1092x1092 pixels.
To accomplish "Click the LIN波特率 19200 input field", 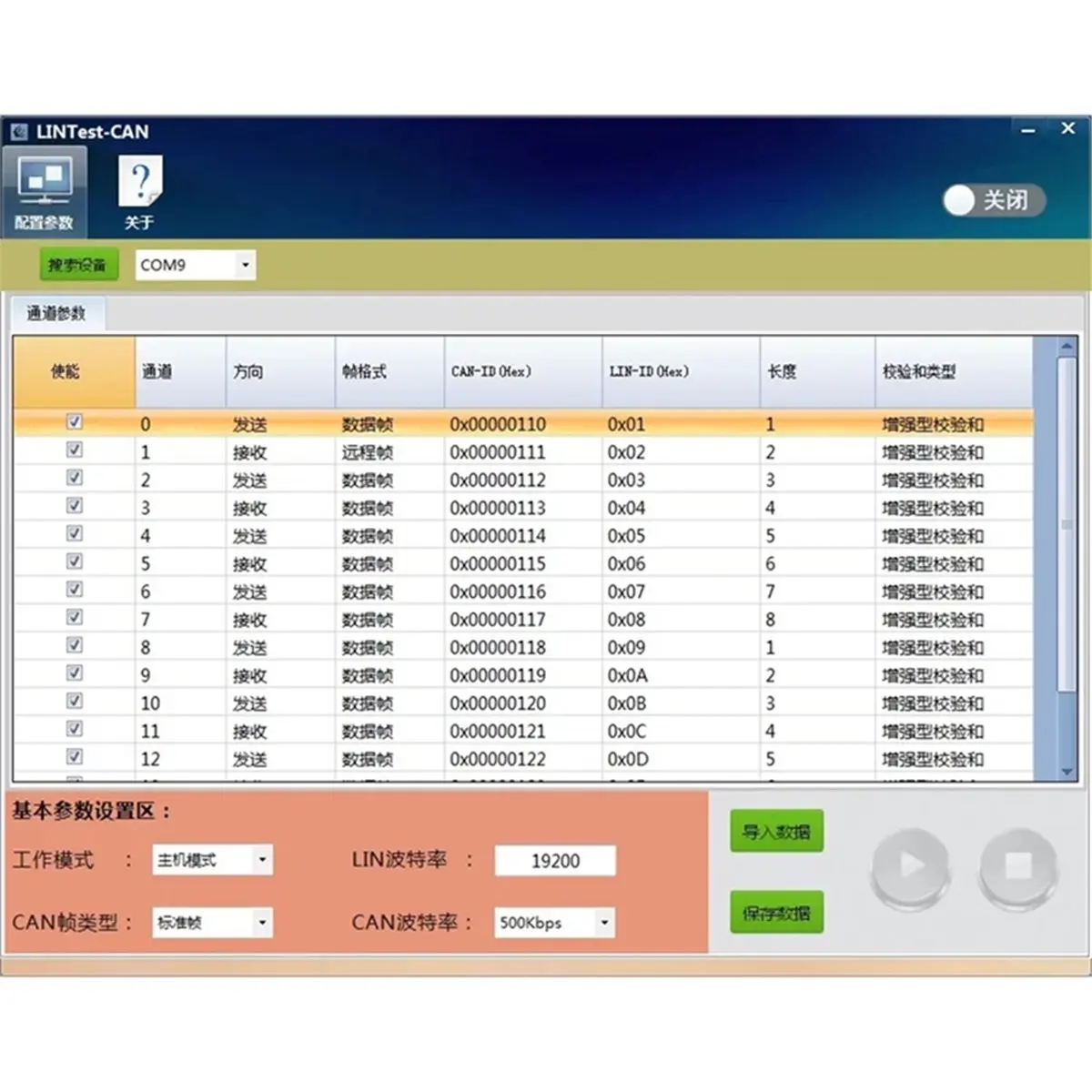I will [555, 861].
